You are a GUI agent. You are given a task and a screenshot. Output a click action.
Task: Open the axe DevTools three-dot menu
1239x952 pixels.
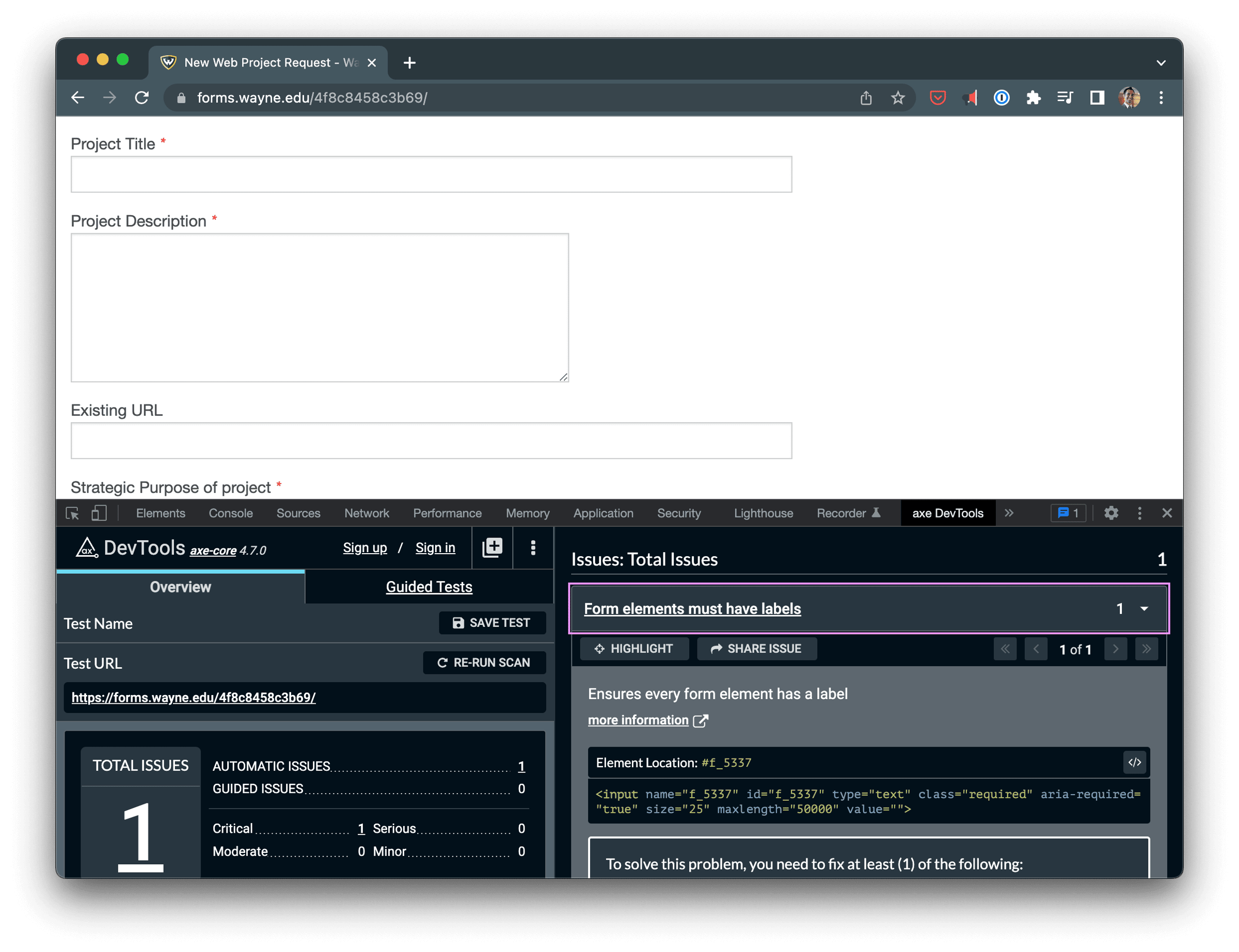pos(533,547)
